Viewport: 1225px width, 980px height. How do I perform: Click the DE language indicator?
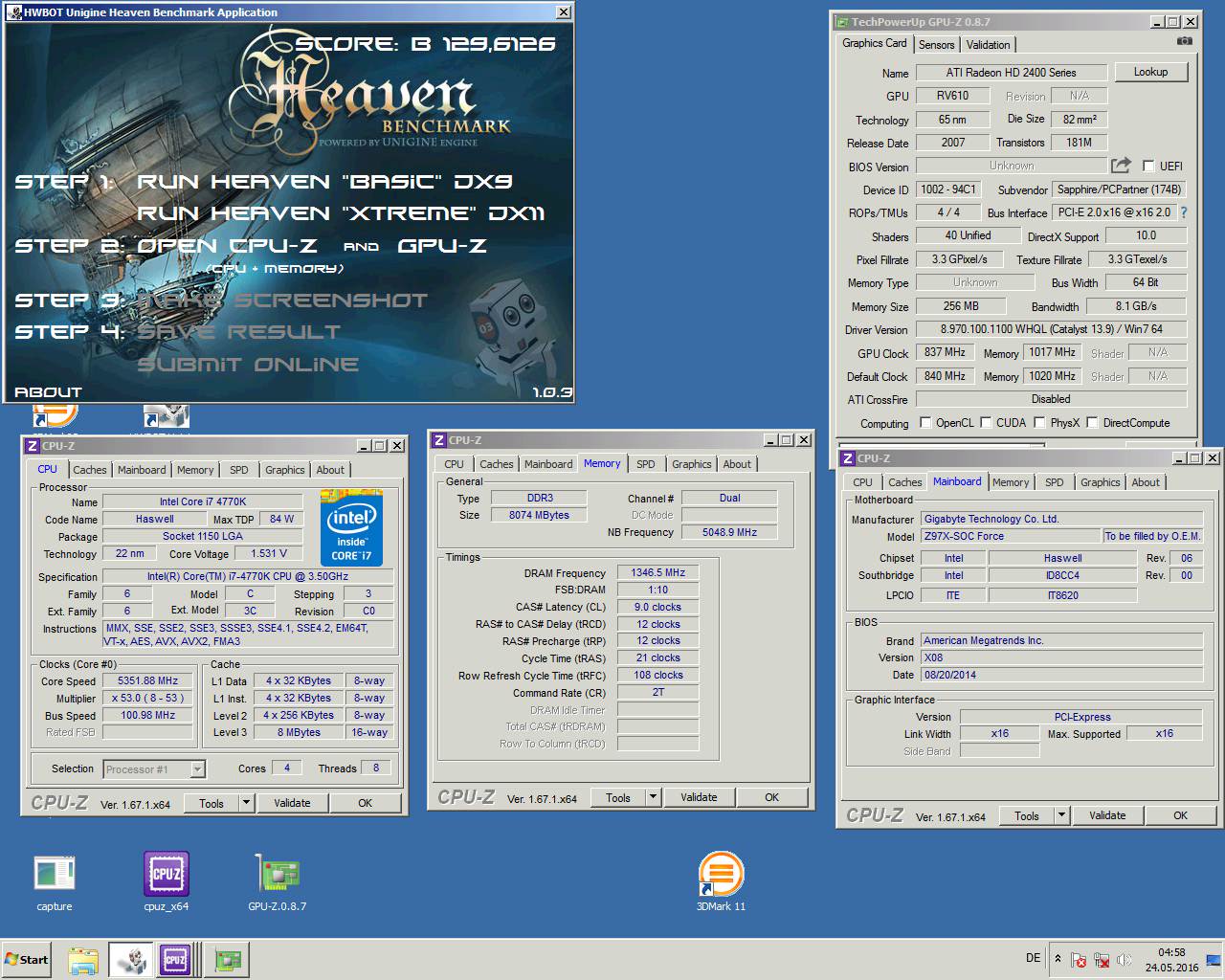pos(1033,958)
